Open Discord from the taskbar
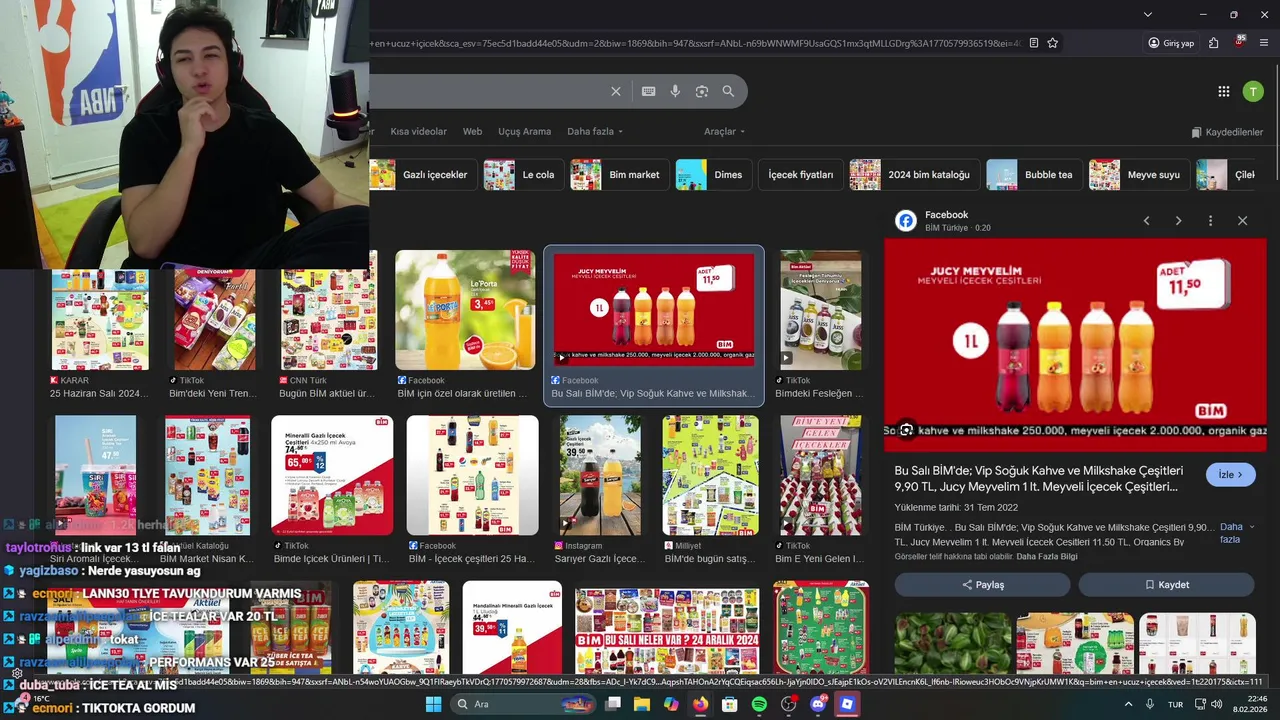Image resolution: width=1280 pixels, height=720 pixels. [818, 704]
